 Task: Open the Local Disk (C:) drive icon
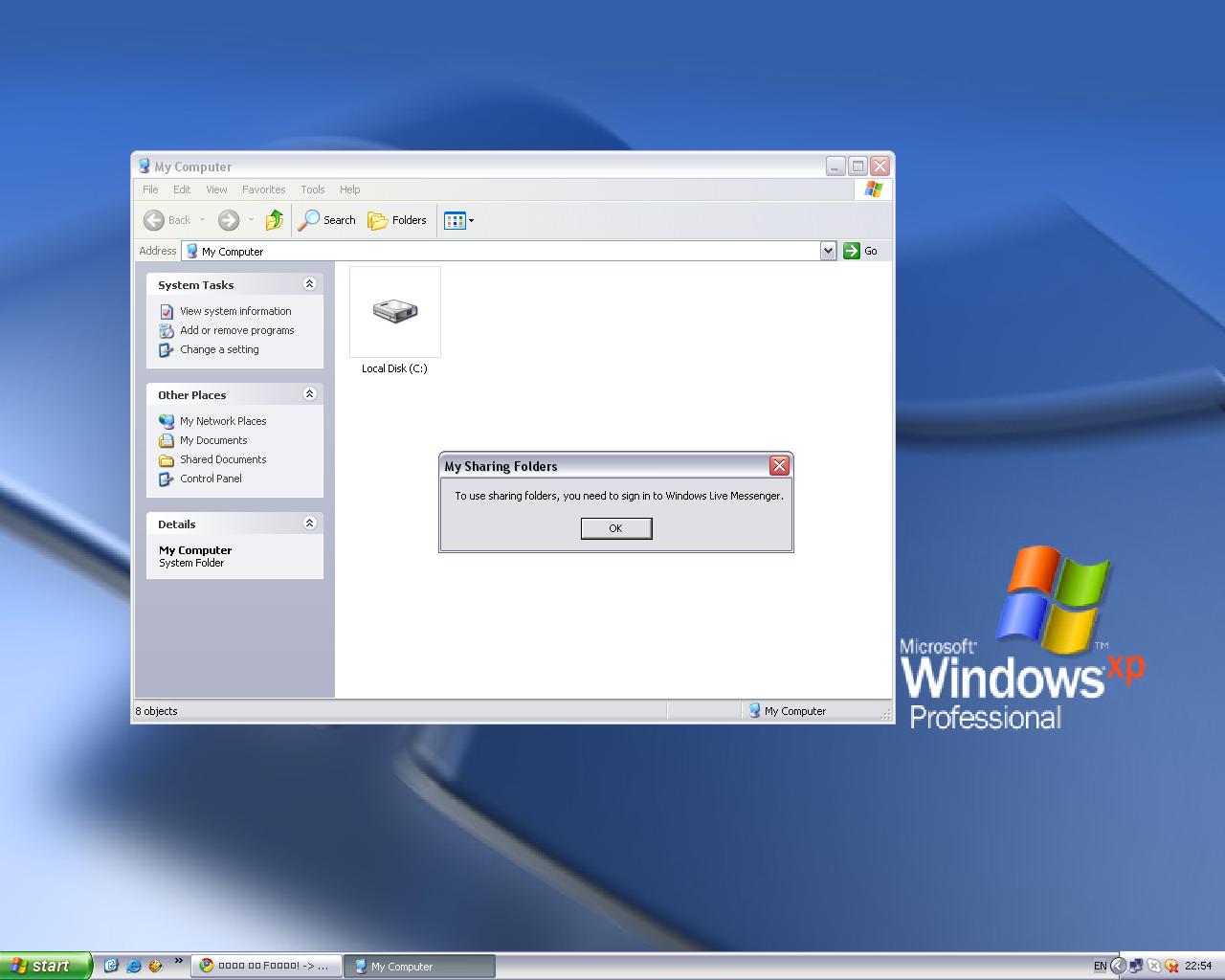[x=395, y=313]
